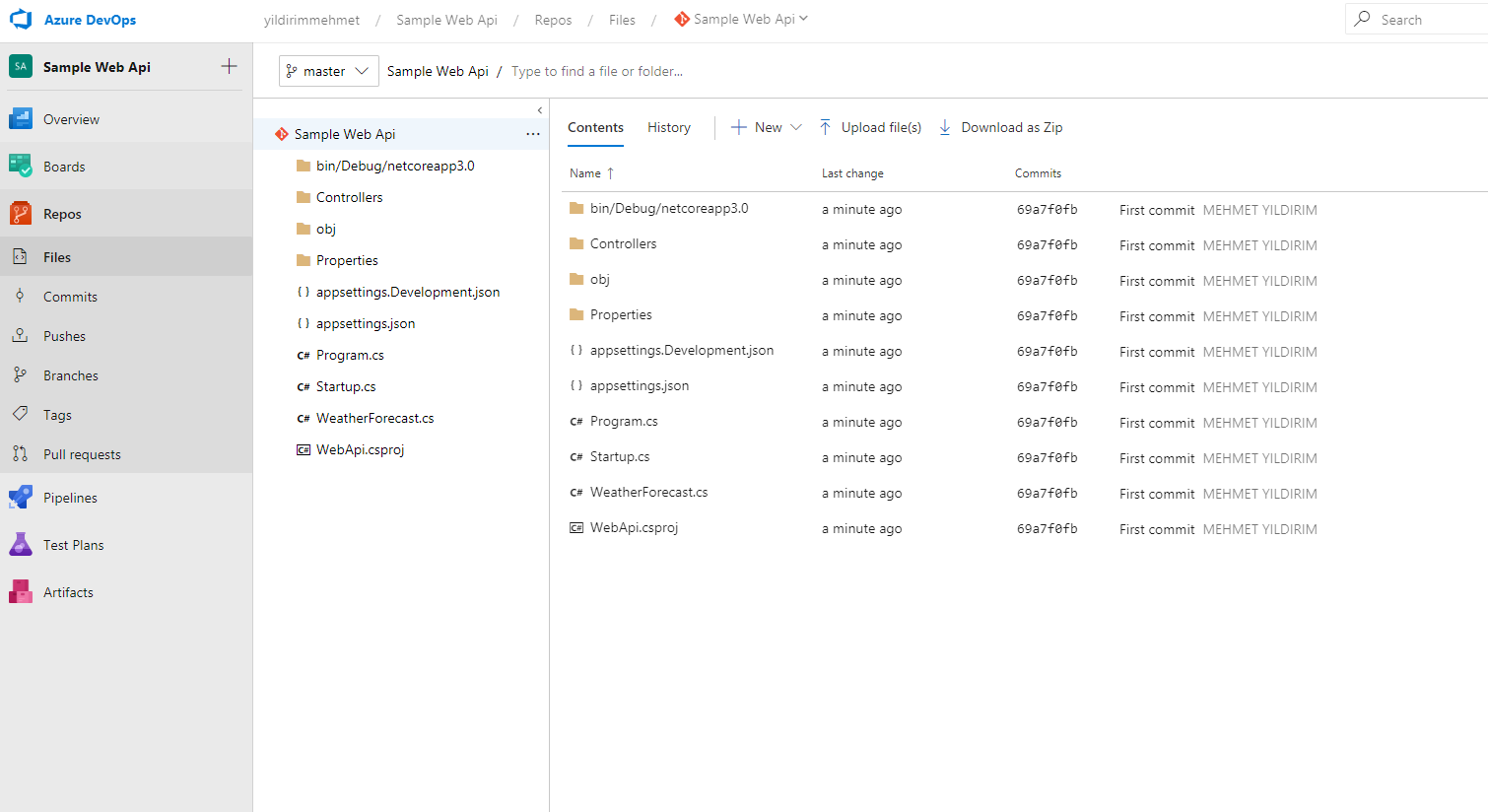Open the master branch selector
The image size is (1488, 812).
pos(329,71)
